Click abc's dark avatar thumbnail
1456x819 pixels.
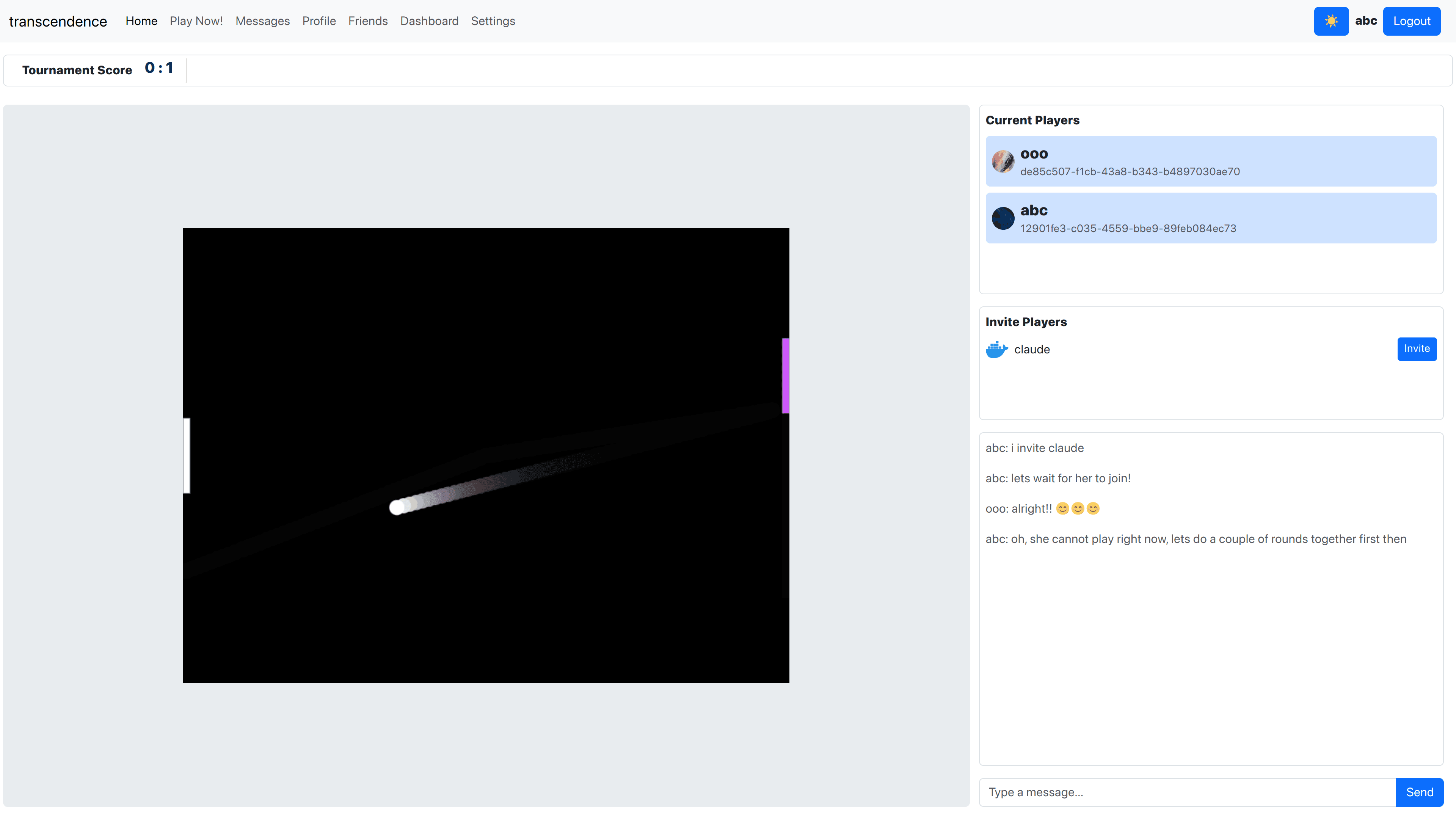coord(1003,218)
